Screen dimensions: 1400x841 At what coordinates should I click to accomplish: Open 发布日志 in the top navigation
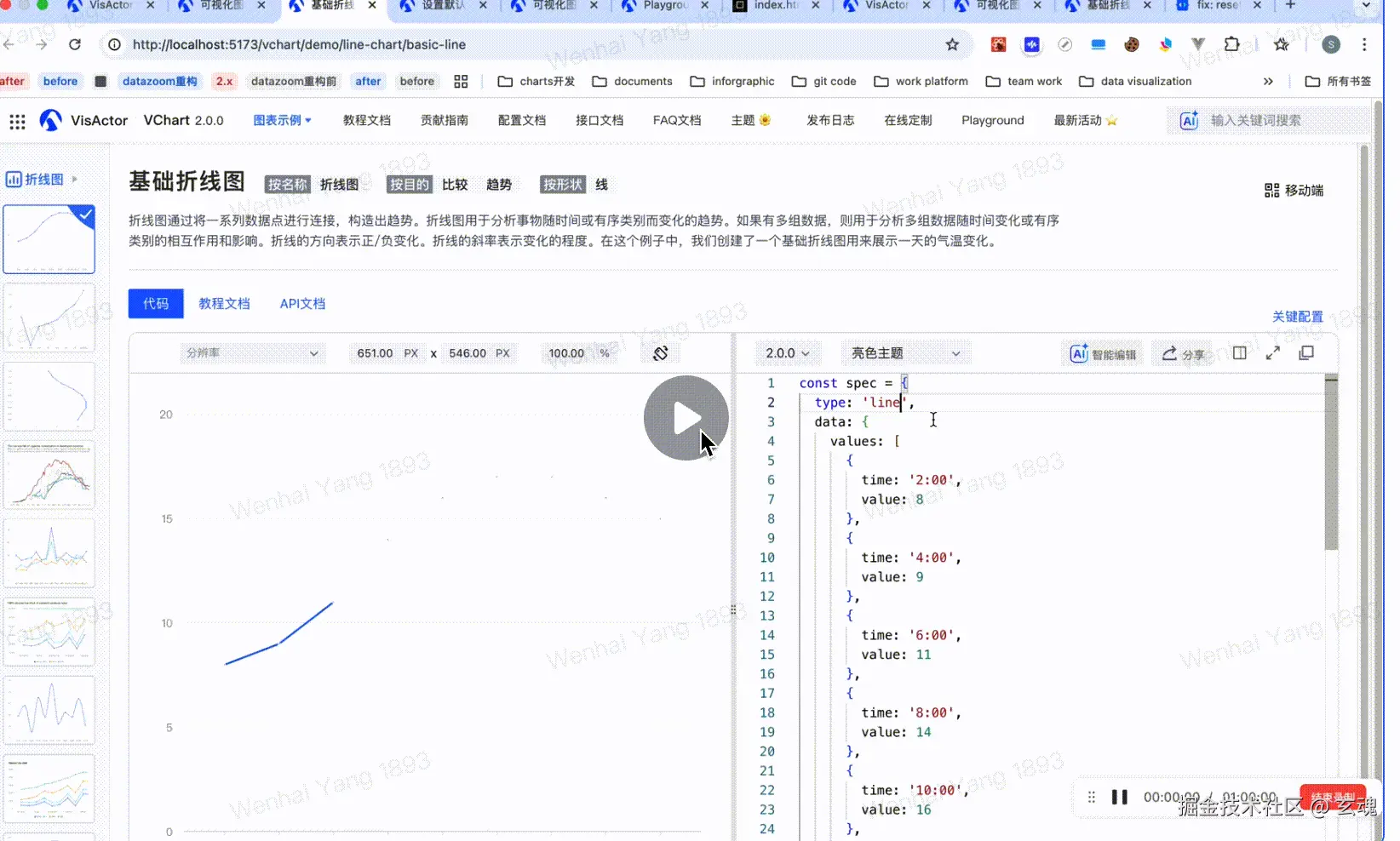tap(830, 120)
